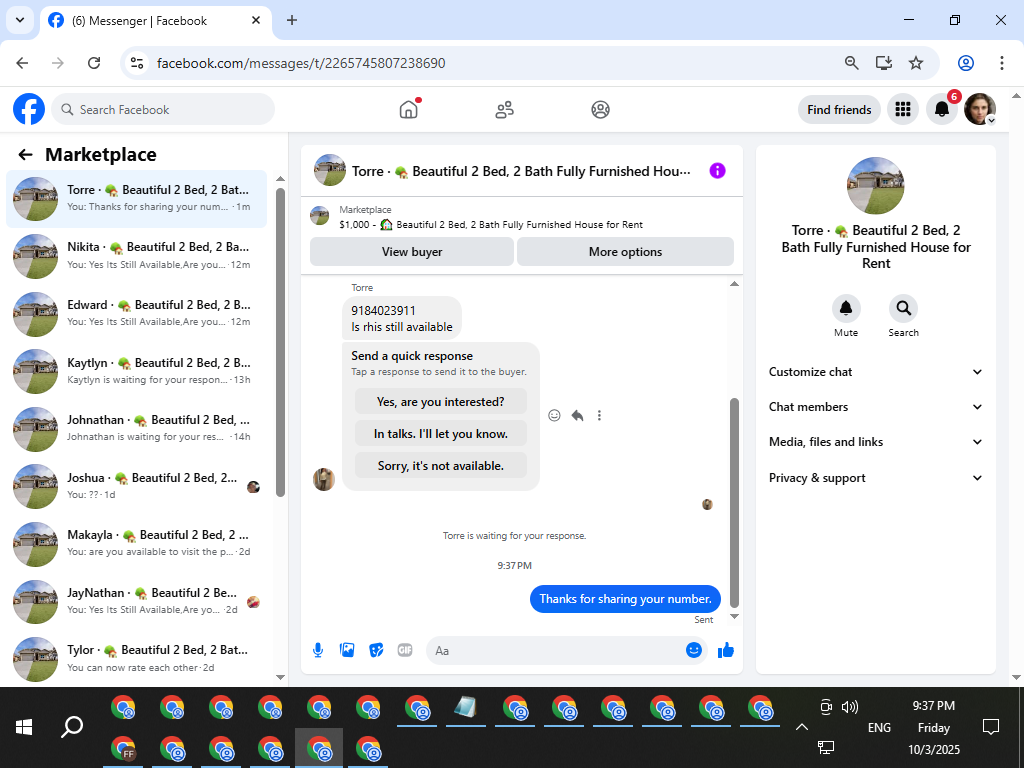Open Kaytlyn conversation in chat list

136,371
